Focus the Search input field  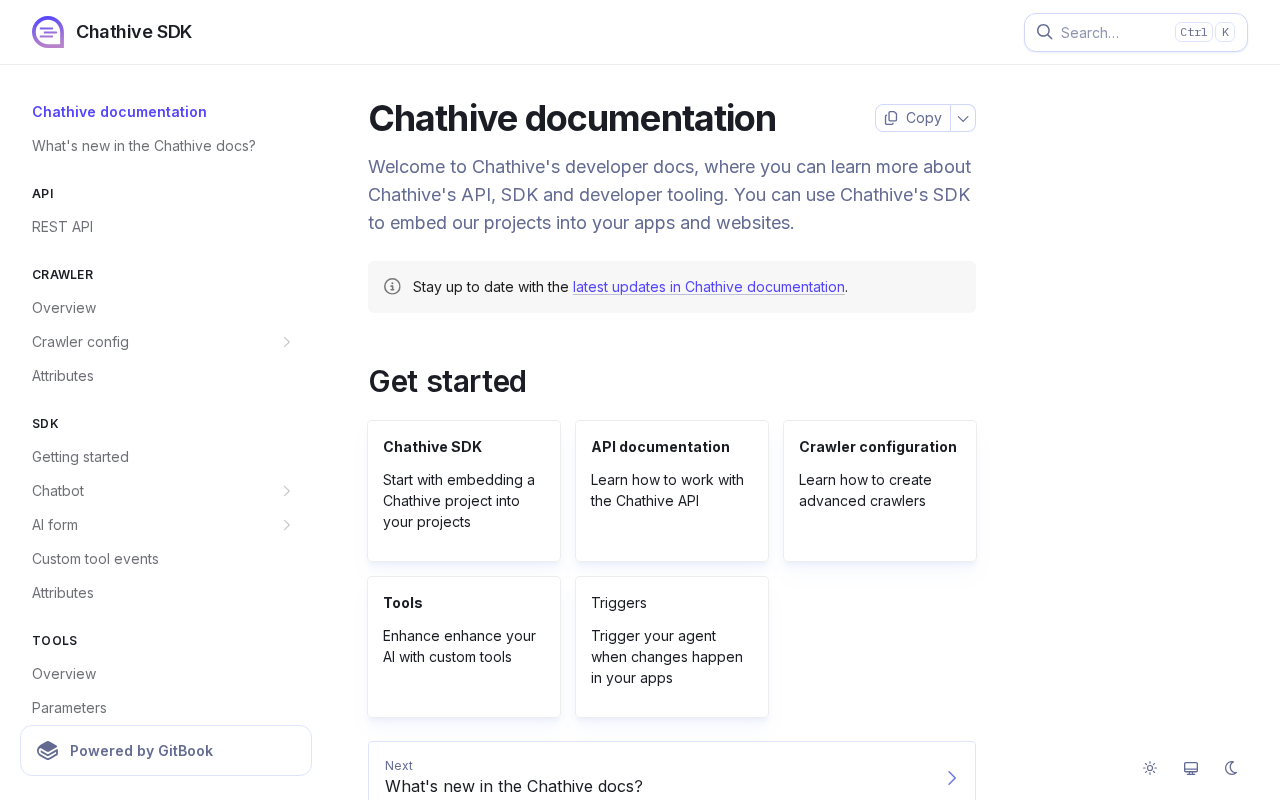[x=1136, y=32]
